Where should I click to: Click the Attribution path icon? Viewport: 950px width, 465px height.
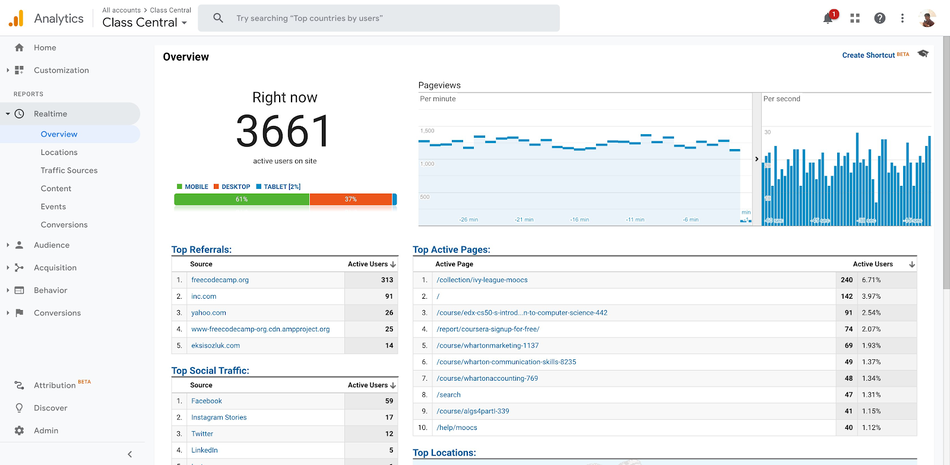pyautogui.click(x=19, y=385)
